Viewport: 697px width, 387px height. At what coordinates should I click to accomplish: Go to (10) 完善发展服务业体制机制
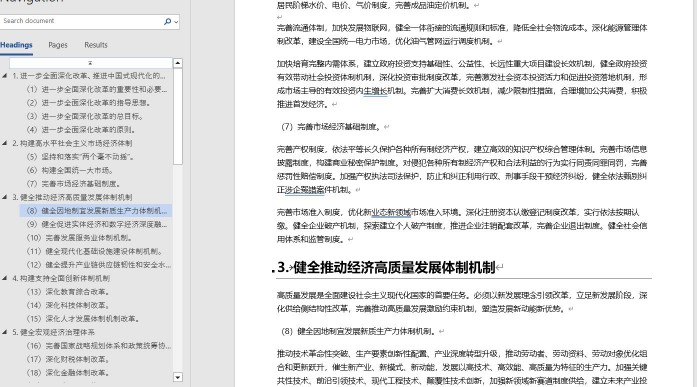coord(79,238)
